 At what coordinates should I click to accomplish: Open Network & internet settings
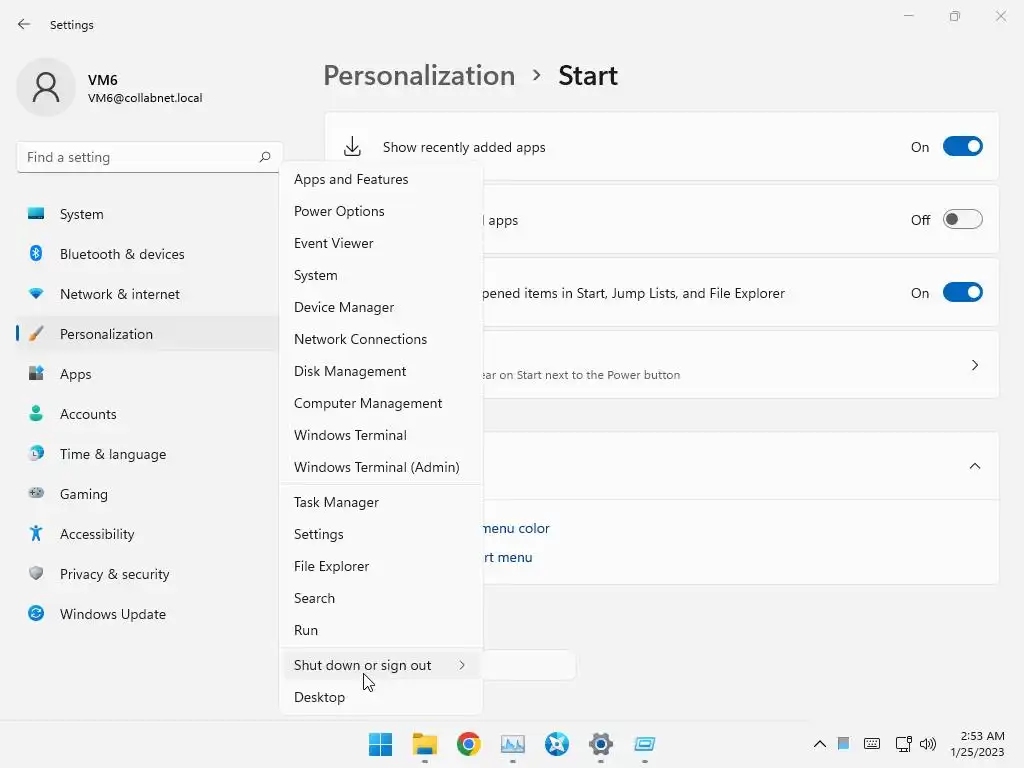[149, 294]
